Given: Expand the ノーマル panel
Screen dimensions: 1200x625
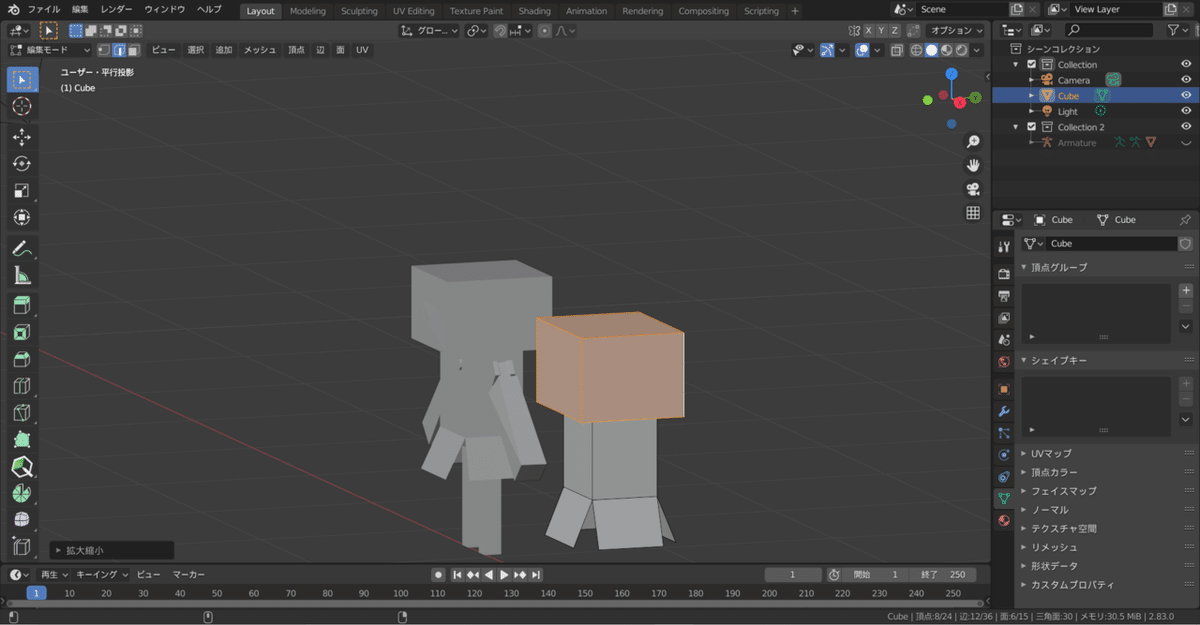Looking at the screenshot, I should 1024,510.
